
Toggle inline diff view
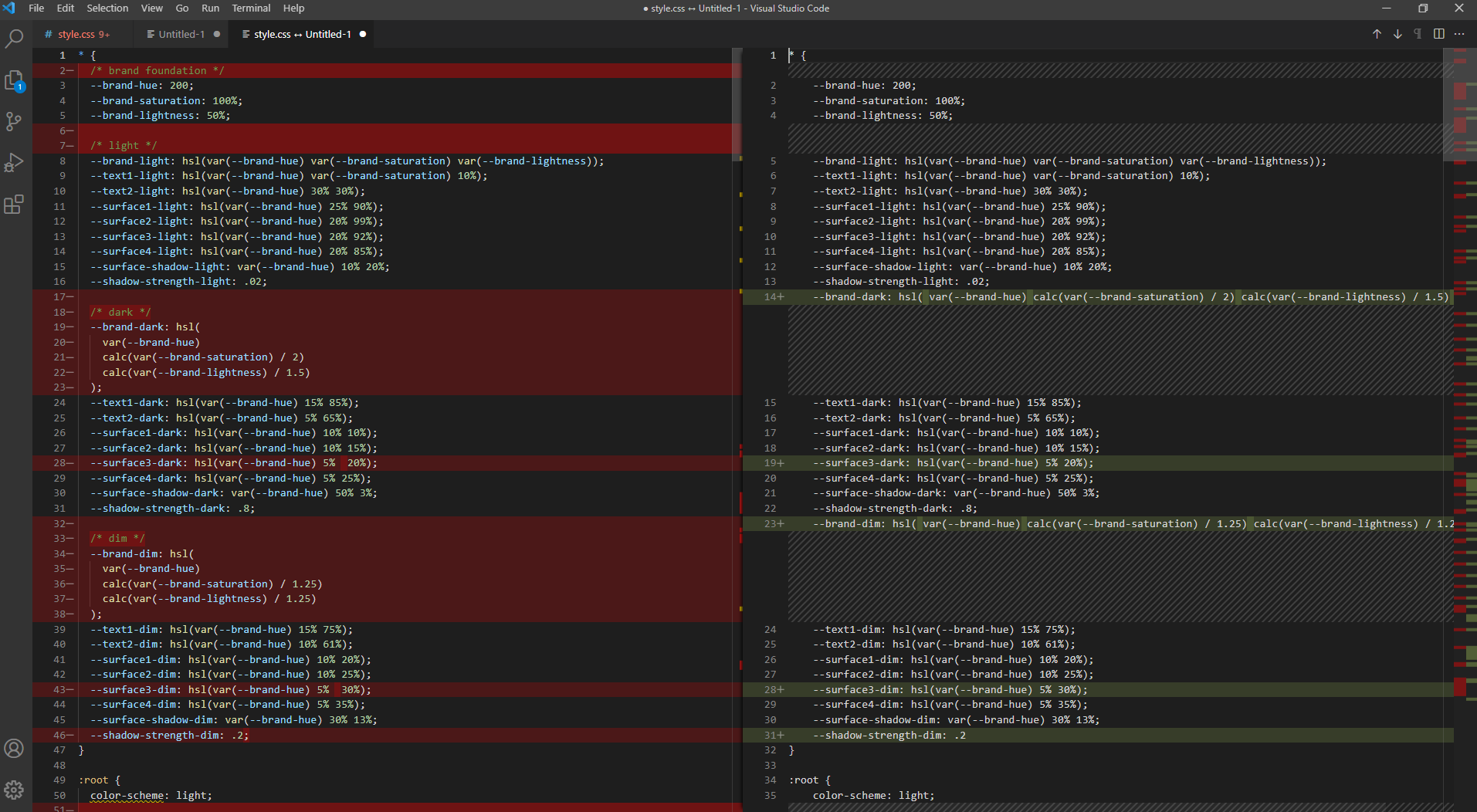tap(1439, 34)
